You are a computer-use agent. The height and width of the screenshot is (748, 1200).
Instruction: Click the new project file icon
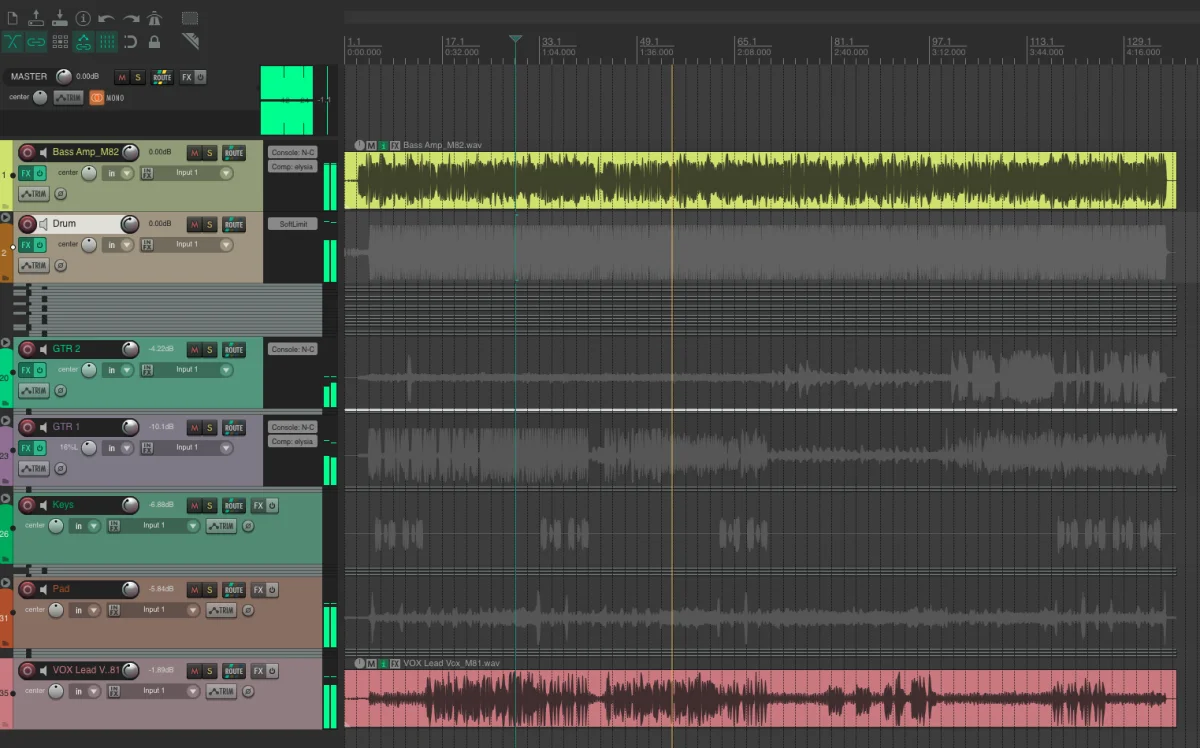(x=12, y=18)
